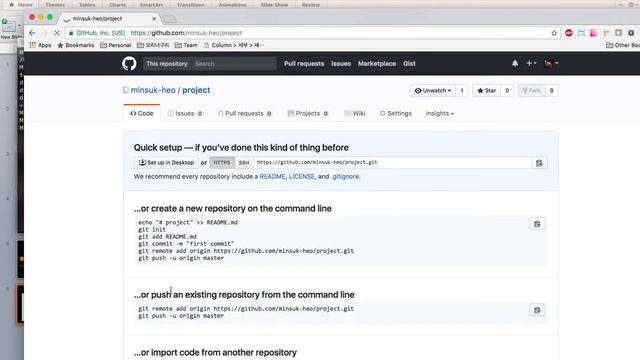
Task: Open the notifications bell icon
Action: click(515, 63)
